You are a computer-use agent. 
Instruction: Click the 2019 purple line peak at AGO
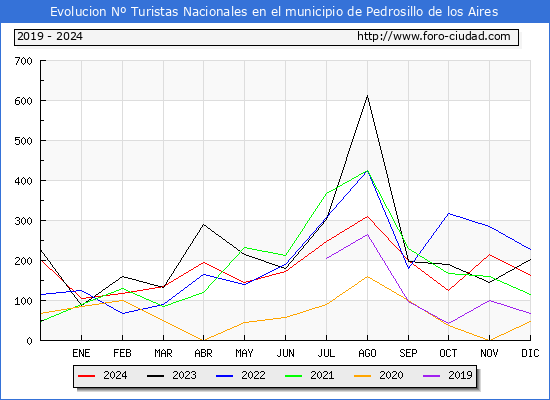(x=367, y=234)
